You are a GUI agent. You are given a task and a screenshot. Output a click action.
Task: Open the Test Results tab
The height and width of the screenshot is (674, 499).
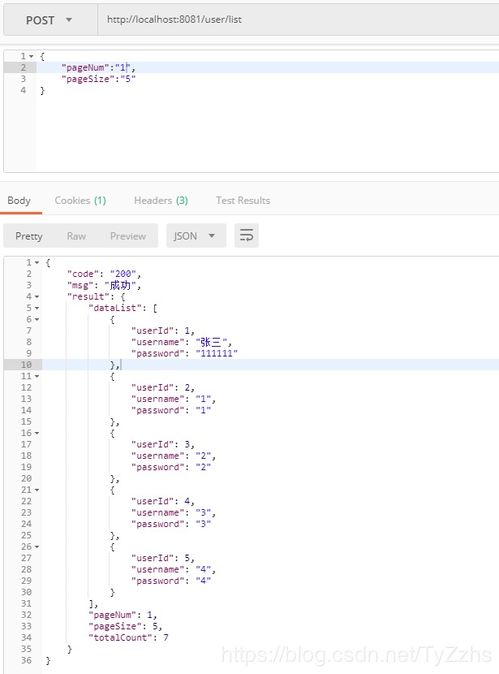[243, 200]
